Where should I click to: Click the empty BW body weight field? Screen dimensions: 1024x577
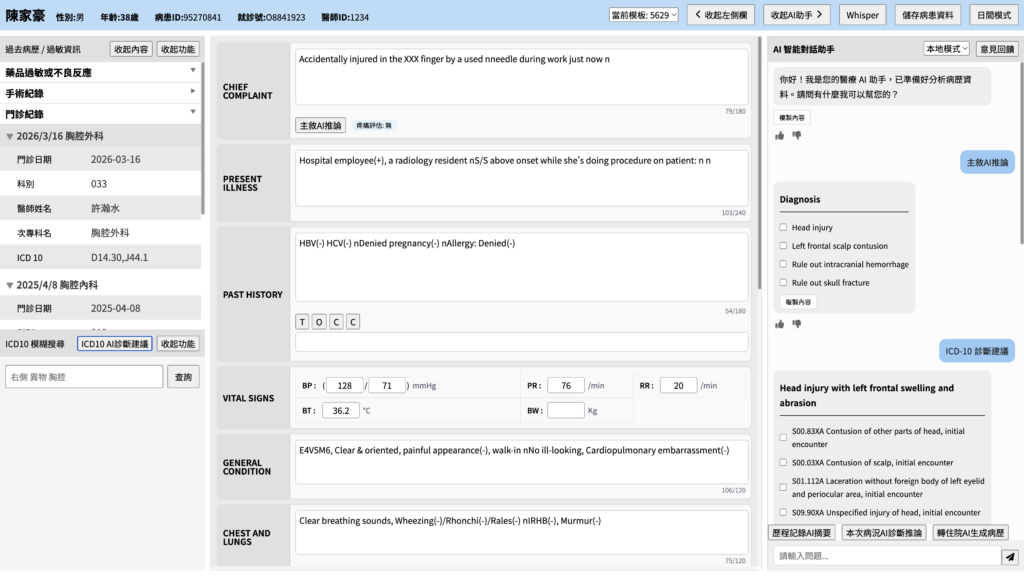[566, 411]
